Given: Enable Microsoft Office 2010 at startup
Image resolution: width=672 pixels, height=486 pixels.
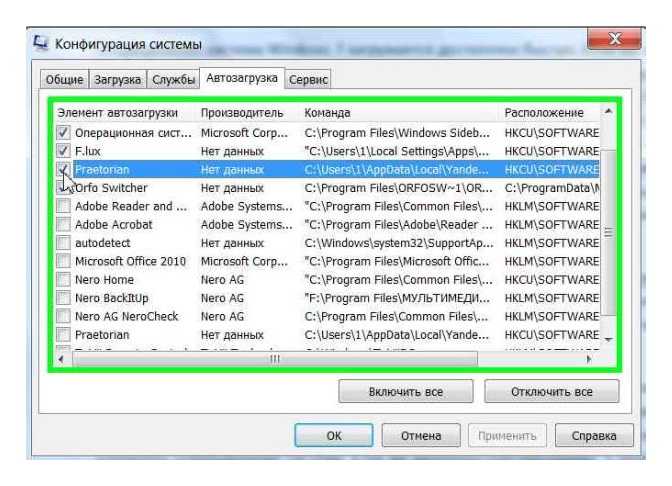Looking at the screenshot, I should click(x=63, y=261).
